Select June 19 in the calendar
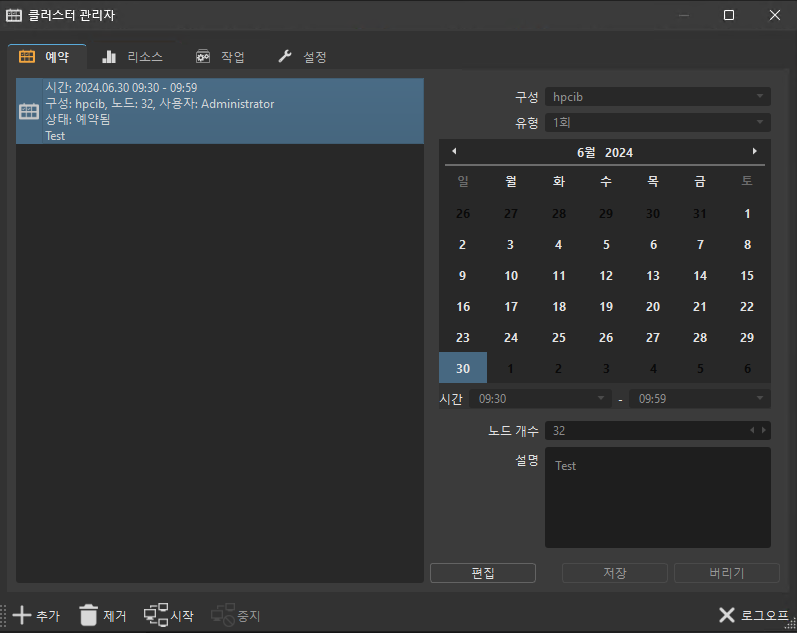This screenshot has width=797, height=633. pyautogui.click(x=606, y=307)
